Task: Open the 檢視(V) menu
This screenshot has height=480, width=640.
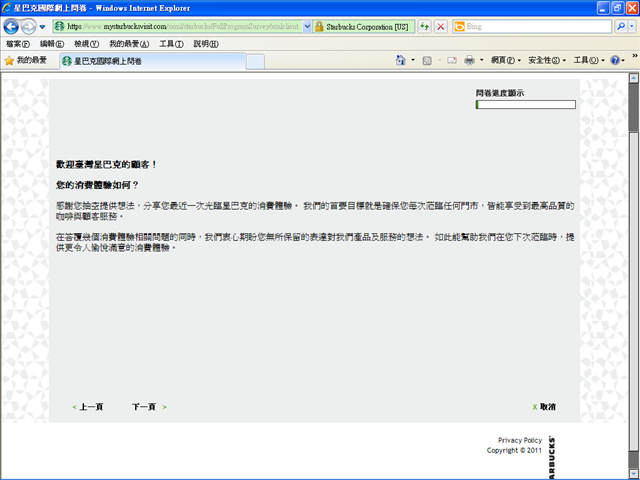Action: [87, 44]
